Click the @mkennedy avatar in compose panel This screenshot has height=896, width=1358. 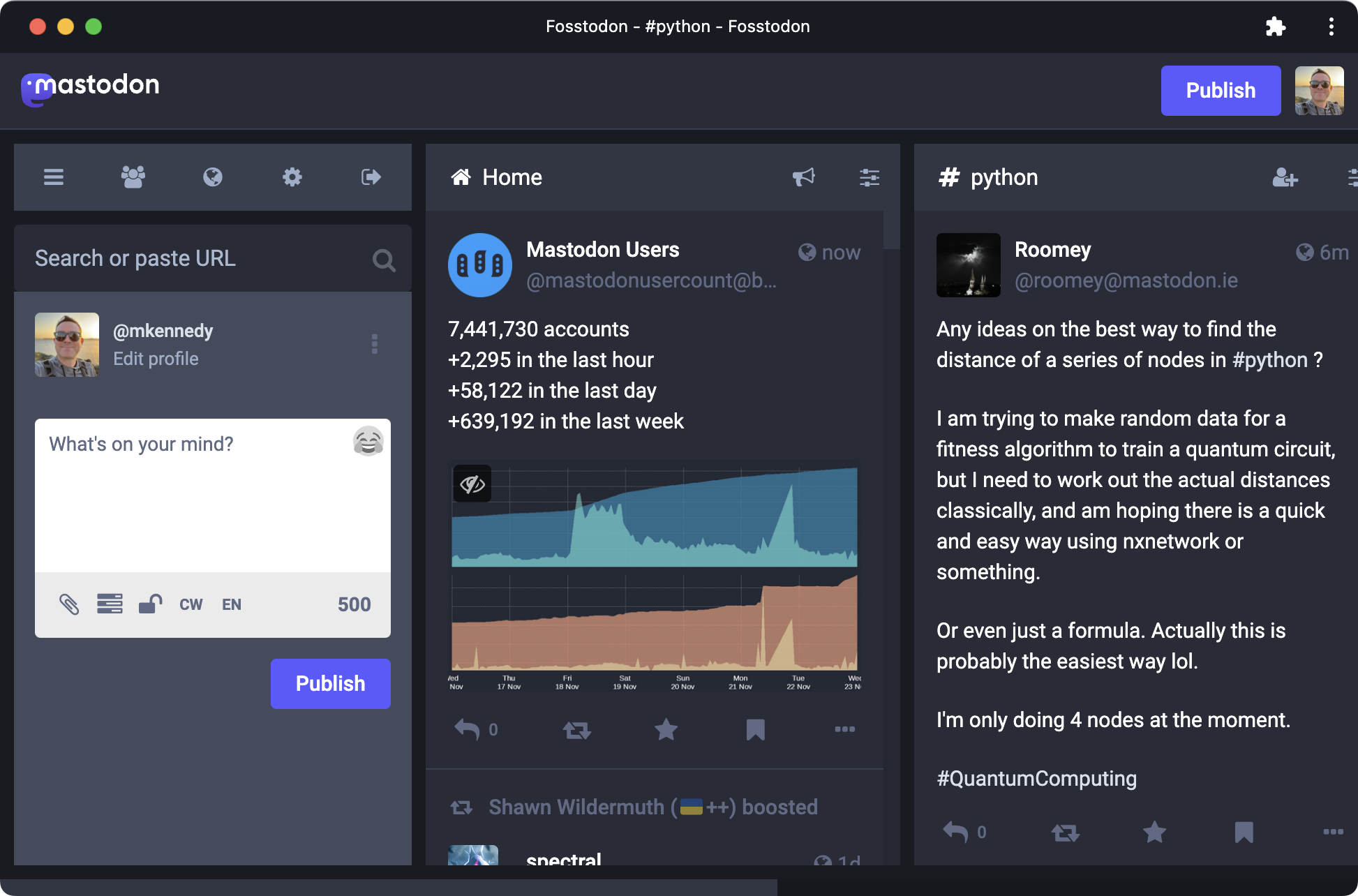point(67,345)
